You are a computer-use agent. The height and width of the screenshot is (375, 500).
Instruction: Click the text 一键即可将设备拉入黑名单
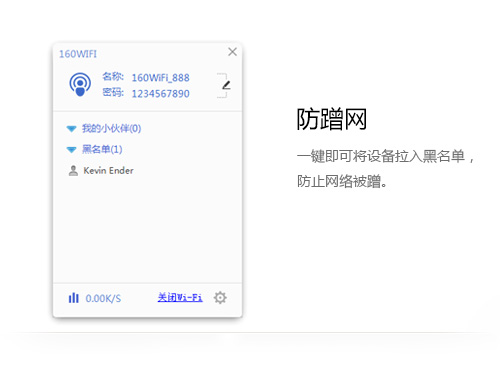point(381,156)
